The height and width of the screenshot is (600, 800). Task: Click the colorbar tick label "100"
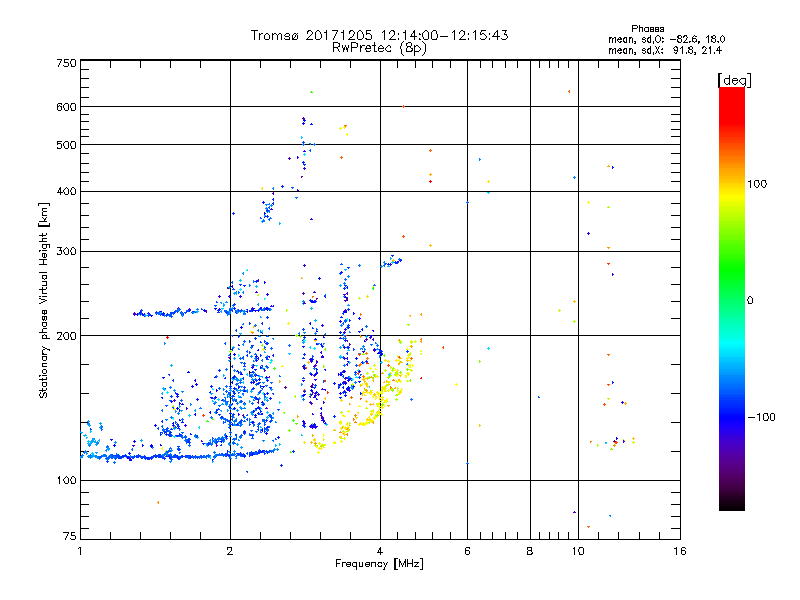(x=757, y=184)
